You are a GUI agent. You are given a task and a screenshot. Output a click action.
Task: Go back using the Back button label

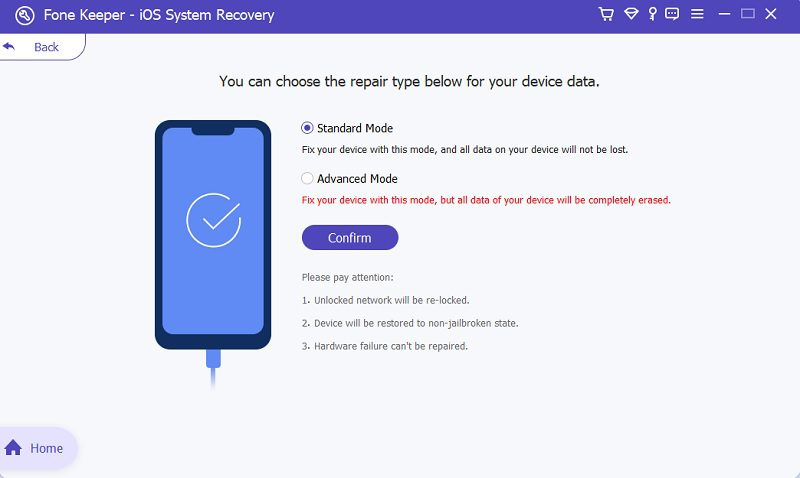click(x=47, y=47)
